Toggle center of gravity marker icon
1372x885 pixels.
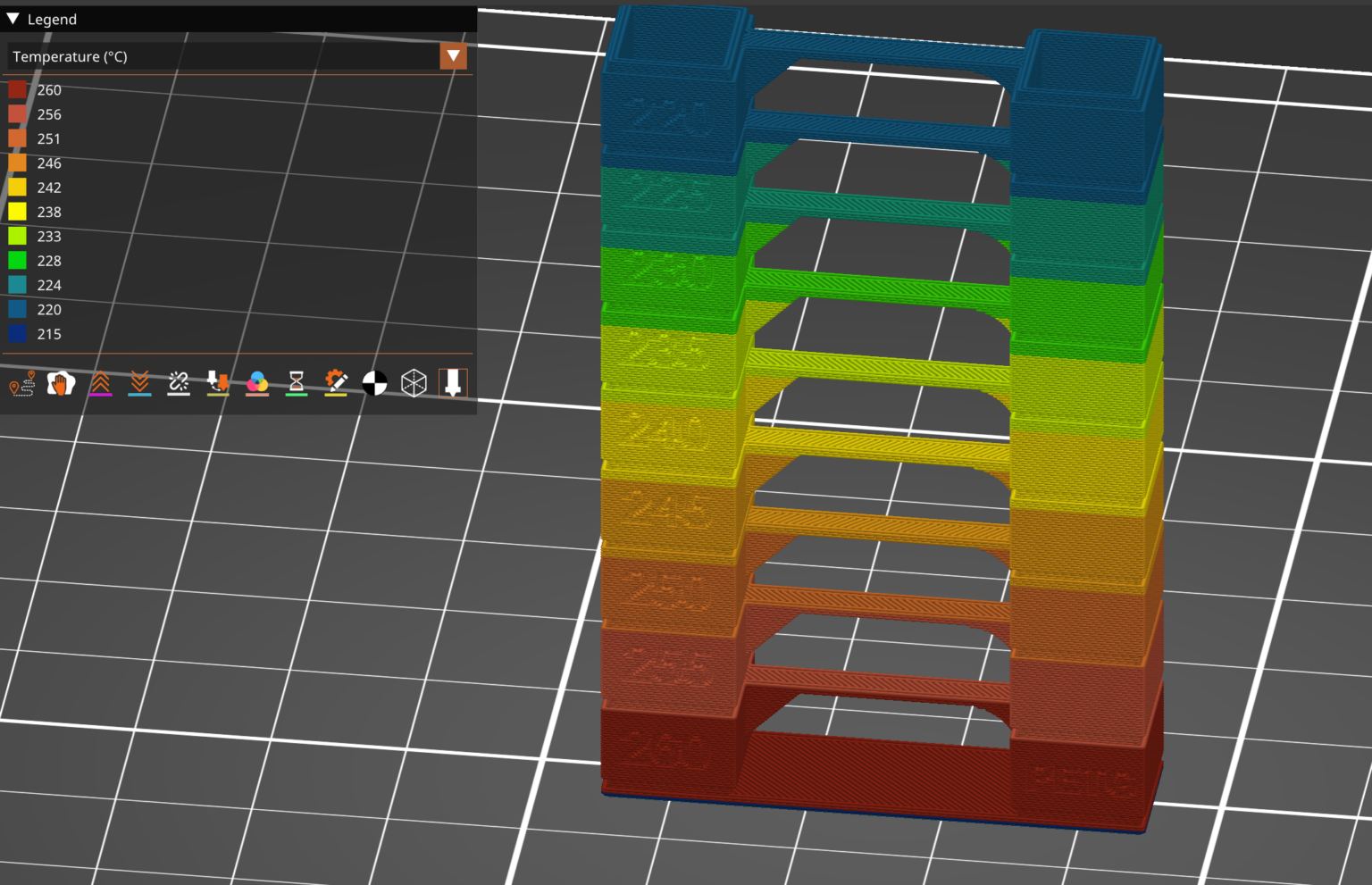(374, 384)
